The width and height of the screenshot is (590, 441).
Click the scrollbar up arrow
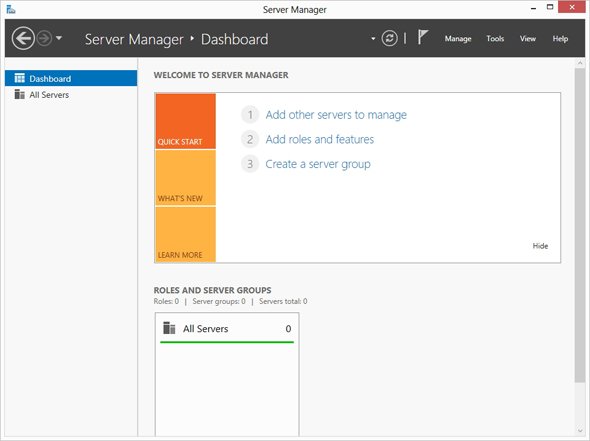tap(580, 63)
